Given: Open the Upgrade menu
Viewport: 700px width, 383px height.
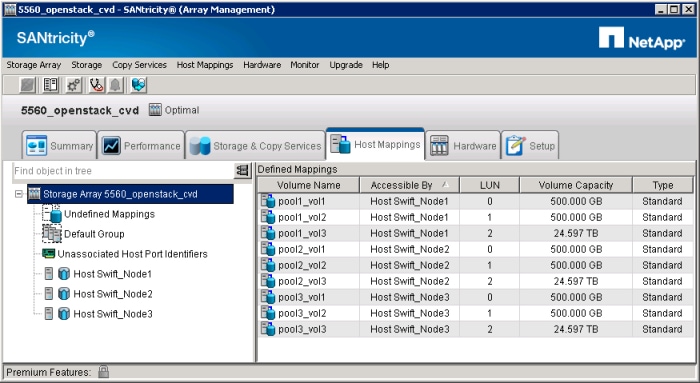Looking at the screenshot, I should [x=346, y=65].
